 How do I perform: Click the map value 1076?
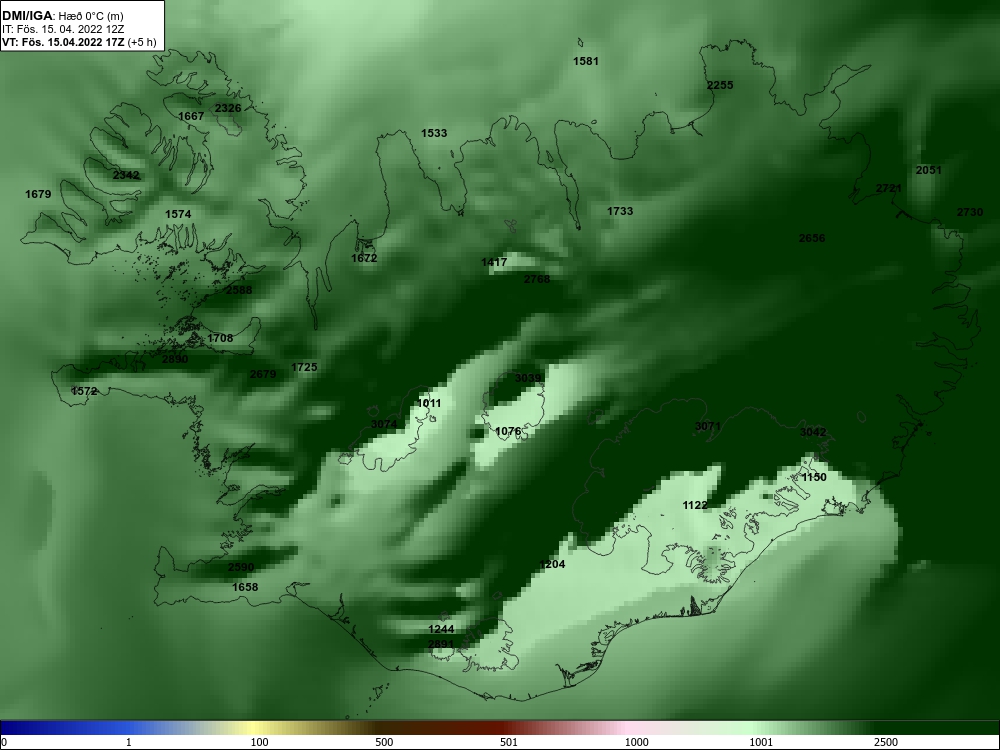point(508,432)
